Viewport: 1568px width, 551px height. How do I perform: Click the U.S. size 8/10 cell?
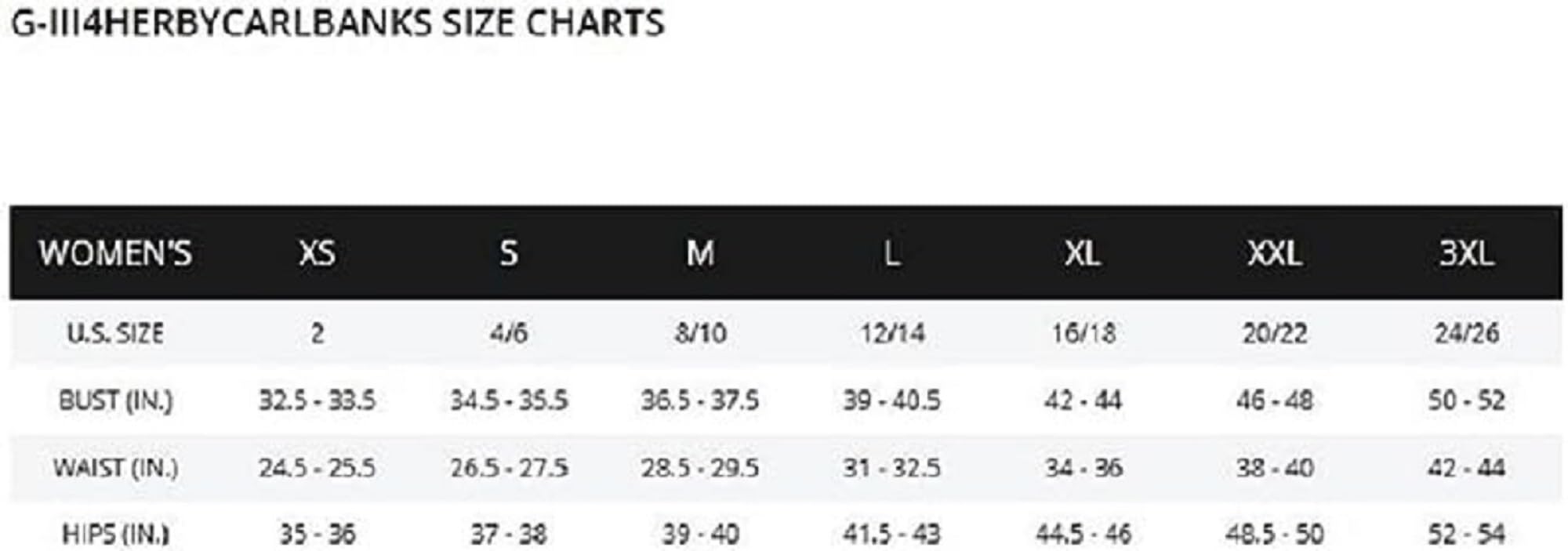coord(700,334)
